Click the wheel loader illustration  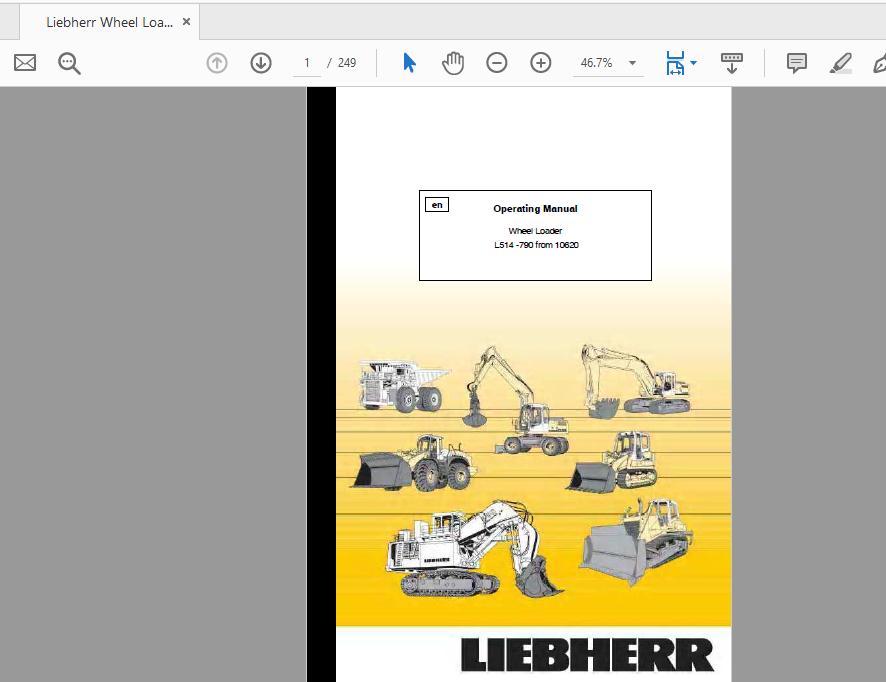click(414, 463)
